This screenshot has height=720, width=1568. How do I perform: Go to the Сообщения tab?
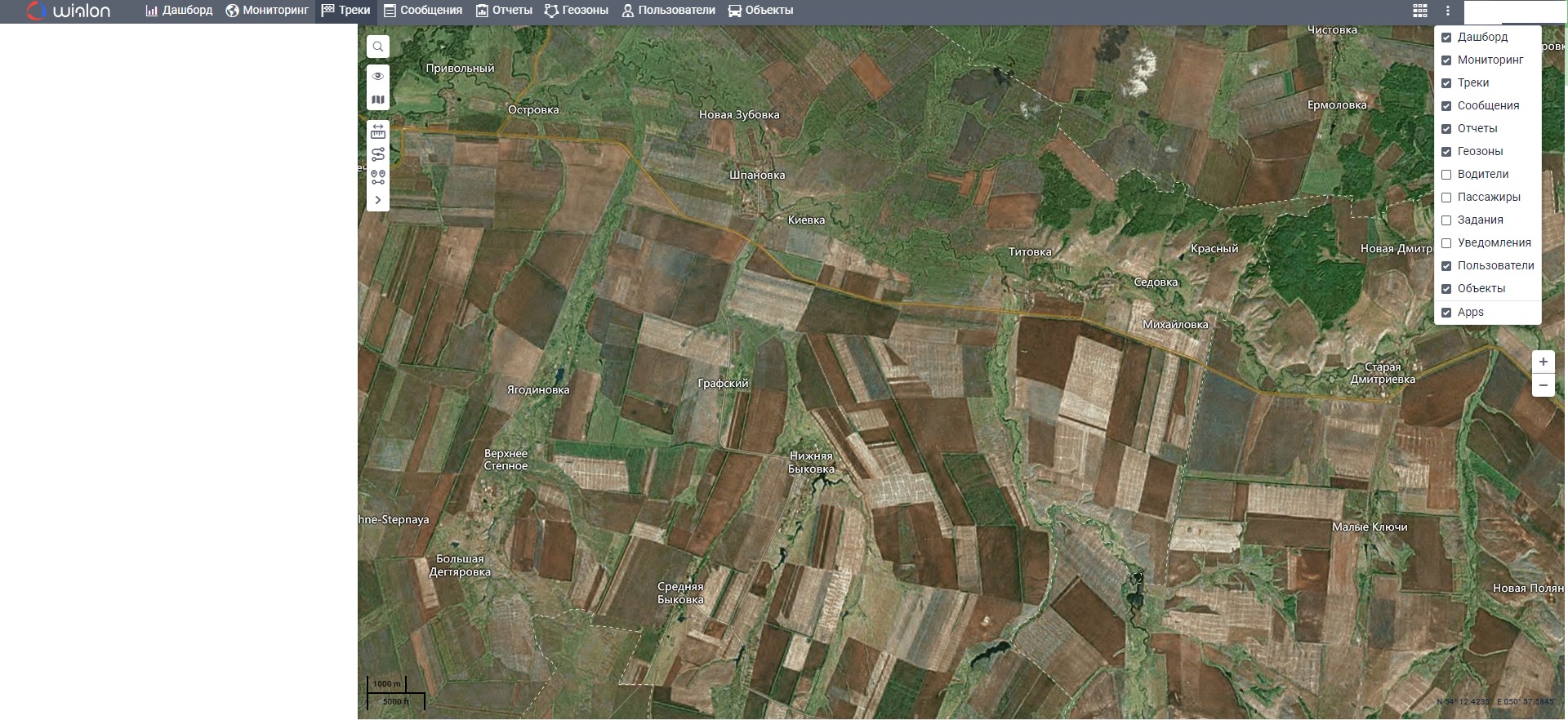coord(423,11)
